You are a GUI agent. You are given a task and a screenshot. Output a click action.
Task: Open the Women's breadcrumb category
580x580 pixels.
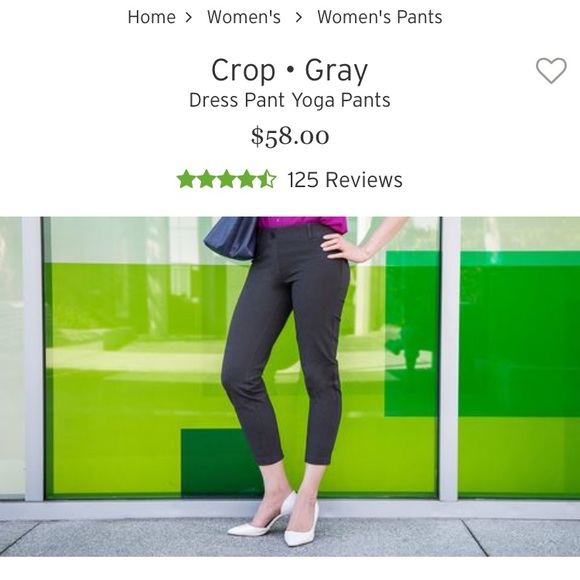pyautogui.click(x=244, y=17)
